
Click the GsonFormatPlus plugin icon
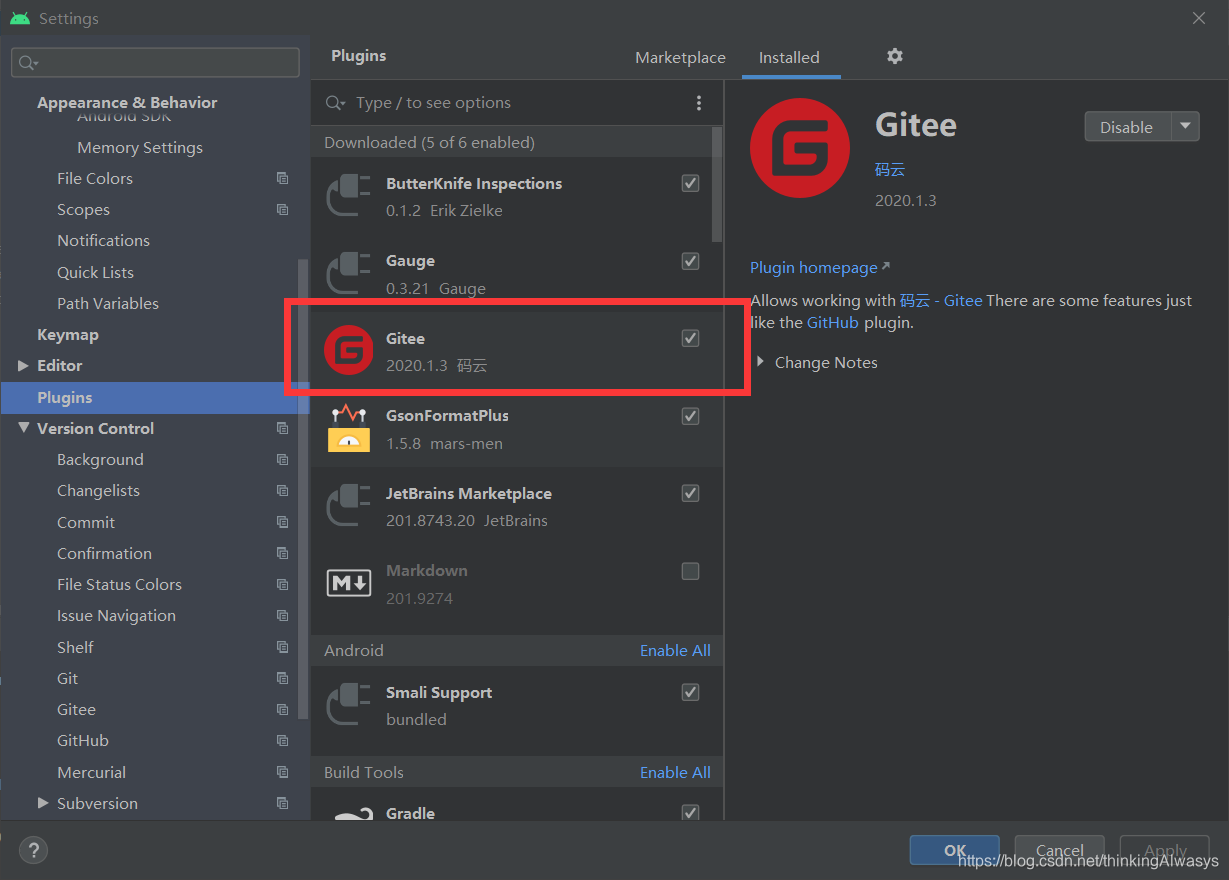349,428
